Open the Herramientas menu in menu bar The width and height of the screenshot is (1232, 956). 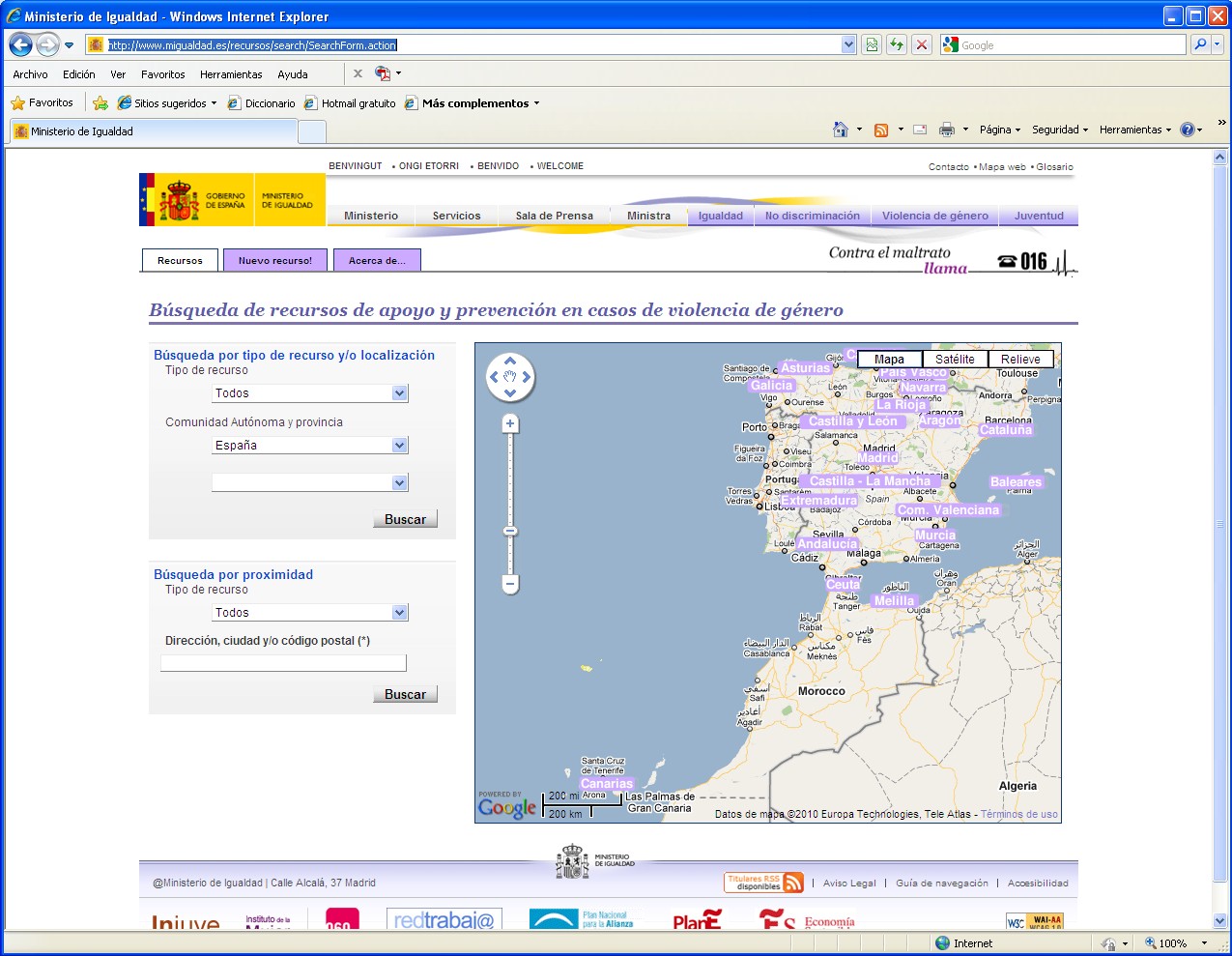(x=231, y=74)
